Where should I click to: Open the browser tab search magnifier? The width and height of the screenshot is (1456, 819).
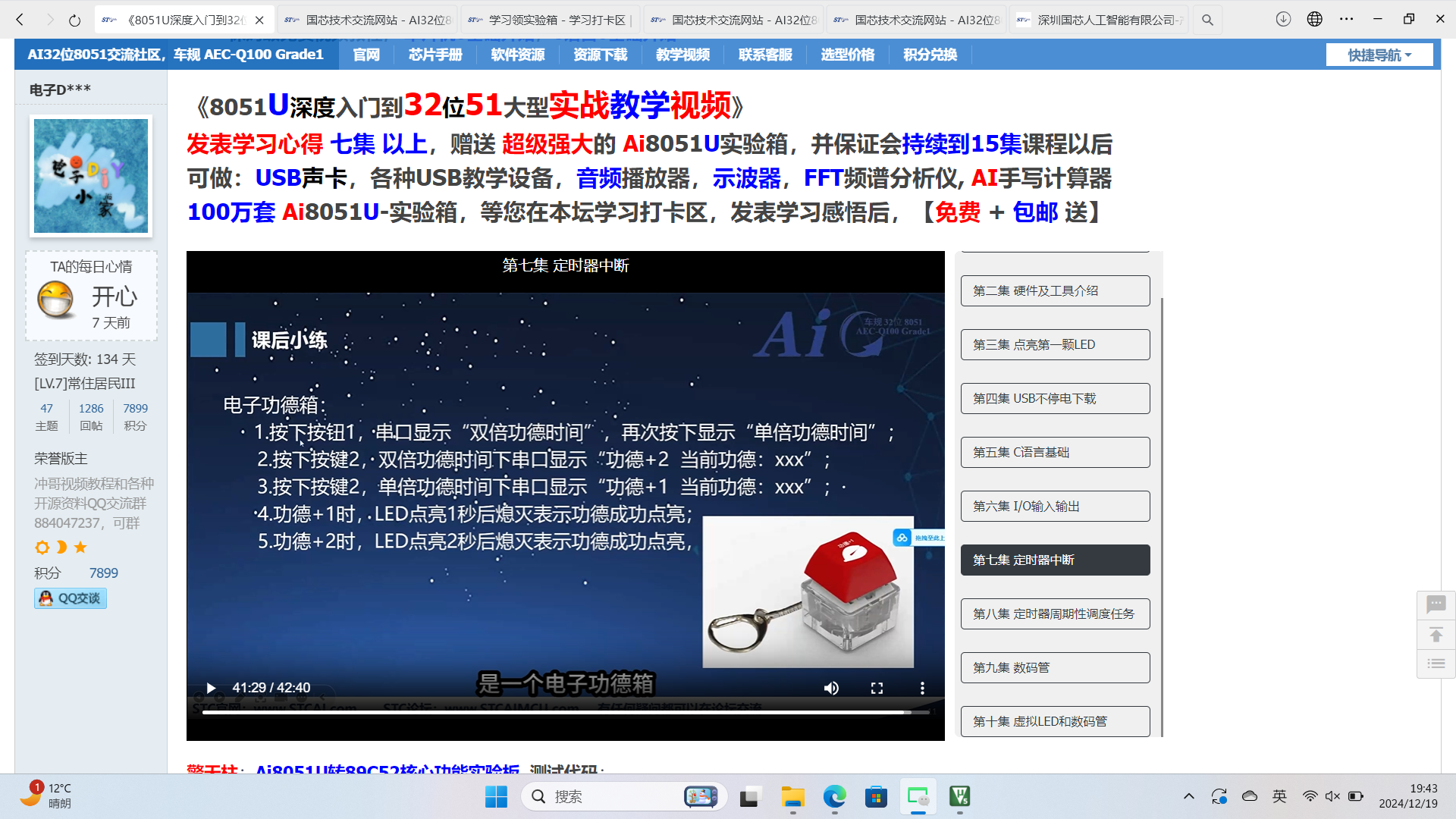coord(1207,20)
